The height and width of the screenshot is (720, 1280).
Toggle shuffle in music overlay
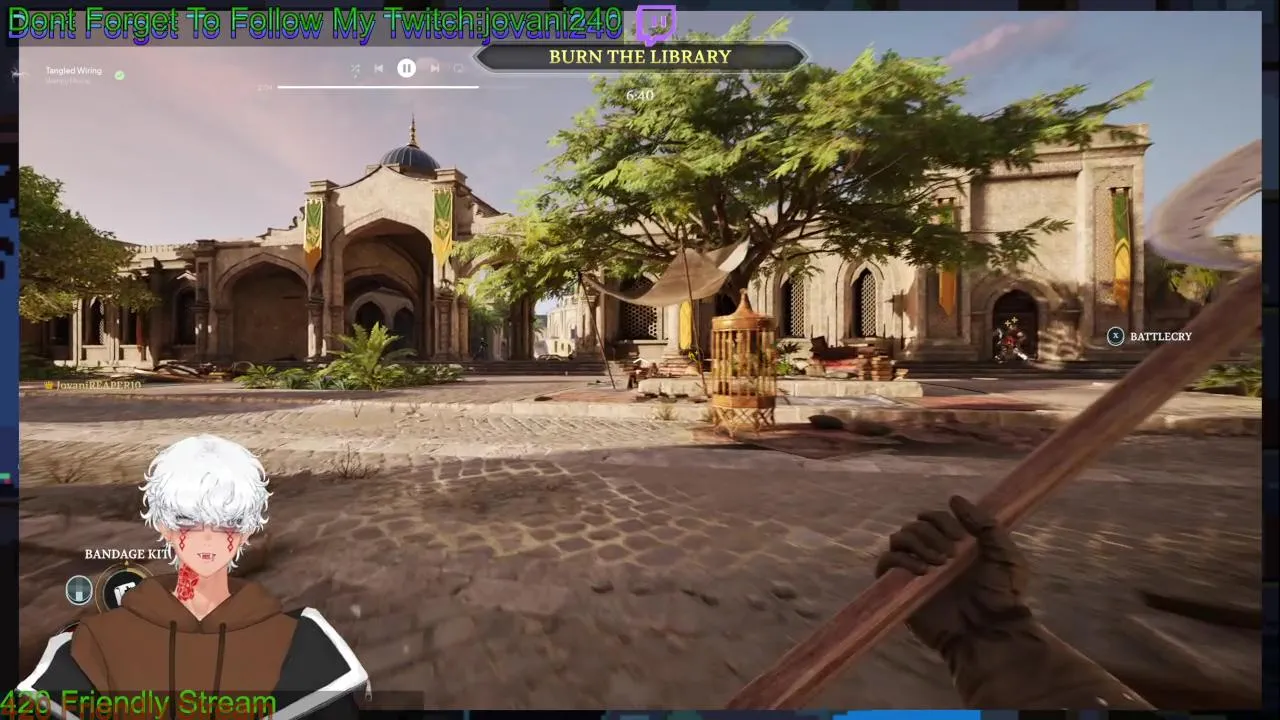pos(355,69)
